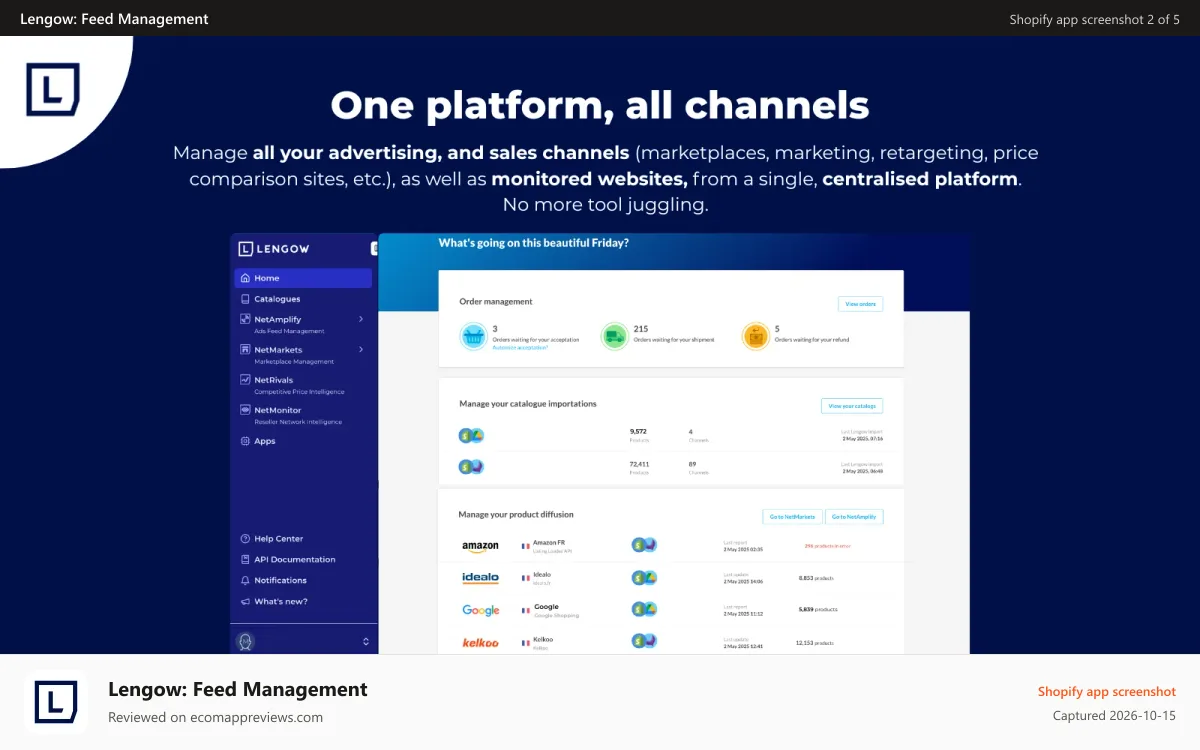Click the user avatar in sidebar footer
This screenshot has width=1200, height=750.
click(245, 641)
